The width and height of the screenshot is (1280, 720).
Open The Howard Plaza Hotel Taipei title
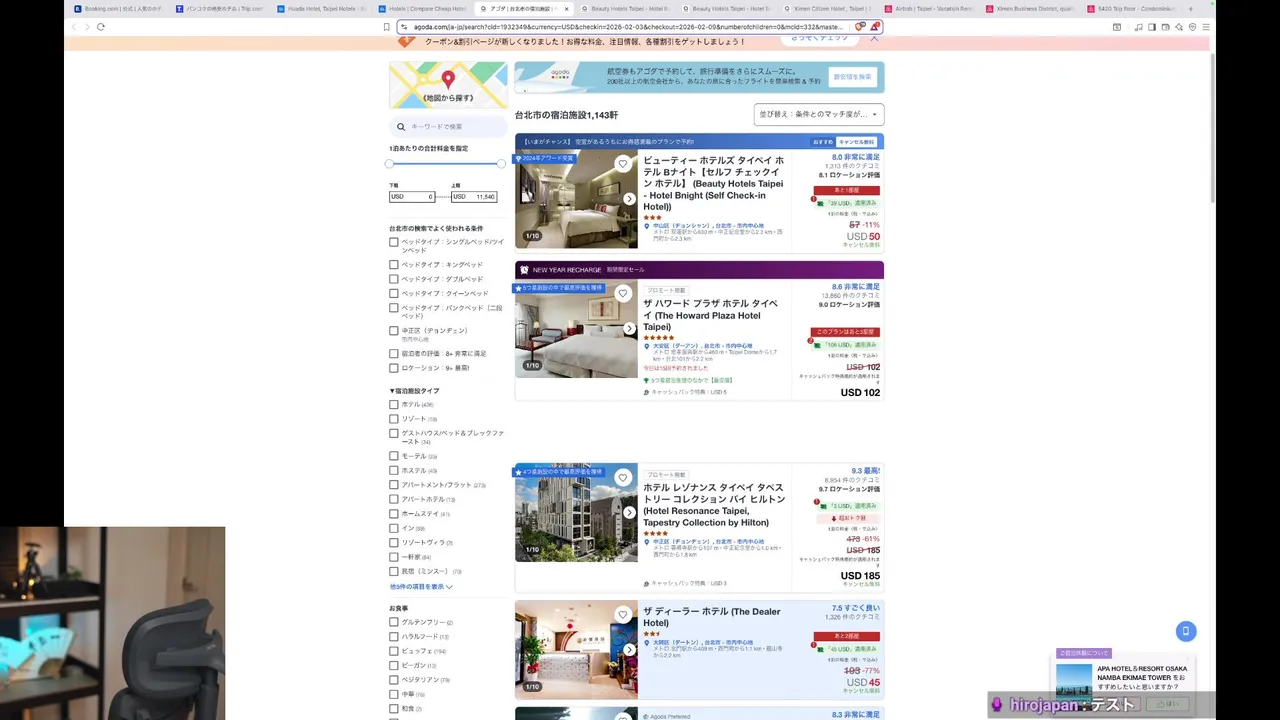click(x=710, y=315)
